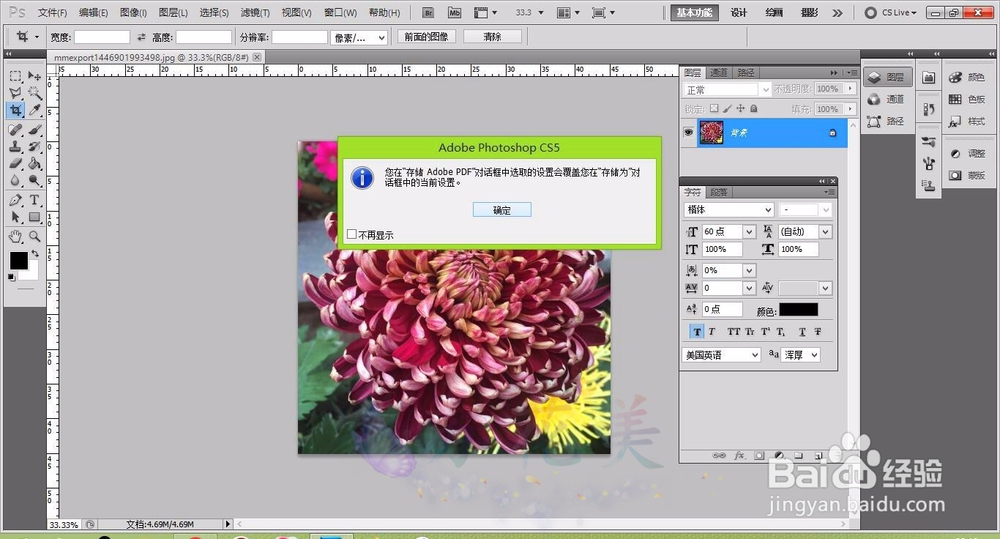This screenshot has height=539, width=1000.
Task: Select the Pen tool
Action: pyautogui.click(x=16, y=200)
